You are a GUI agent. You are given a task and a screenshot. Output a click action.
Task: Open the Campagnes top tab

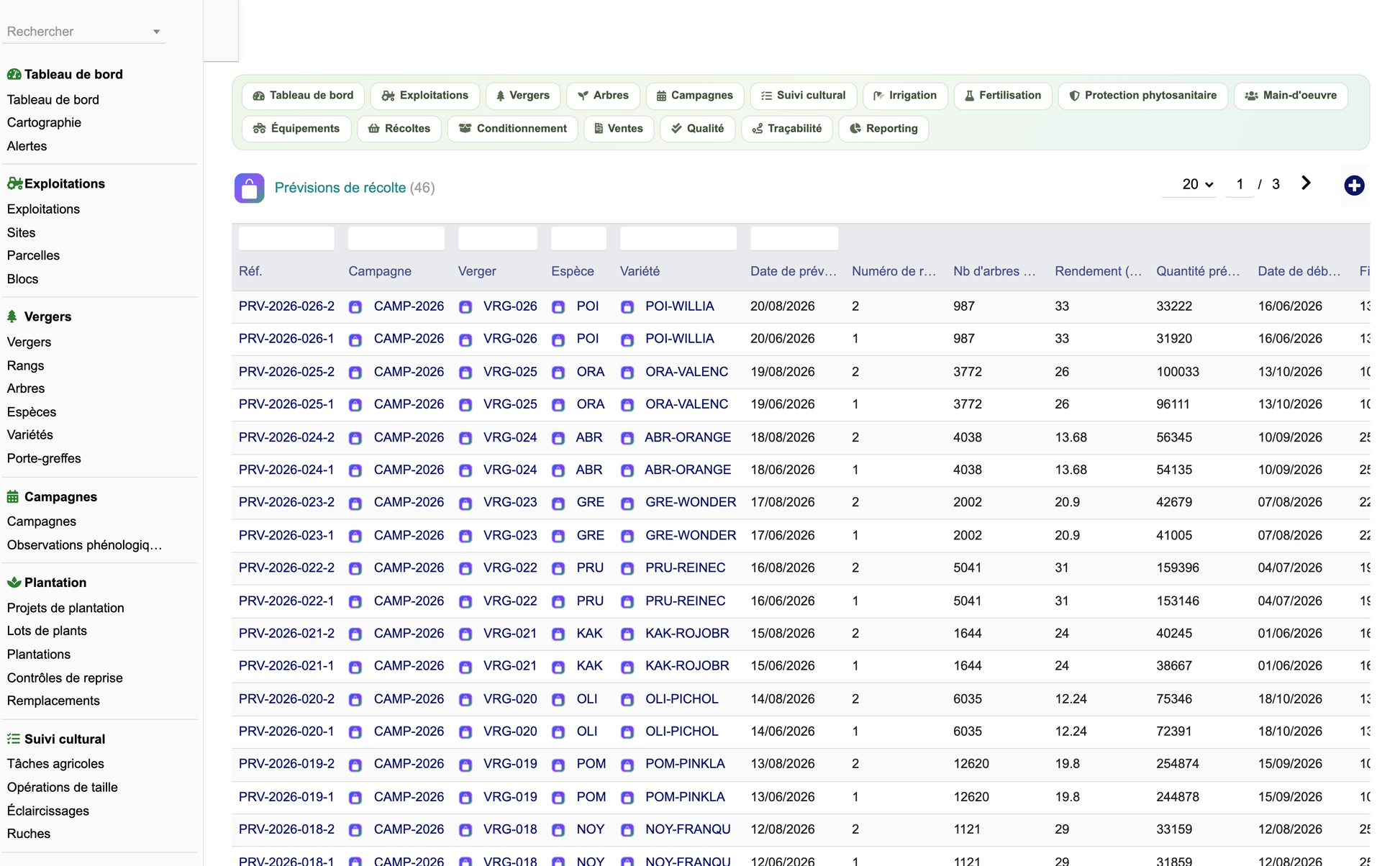(x=694, y=96)
